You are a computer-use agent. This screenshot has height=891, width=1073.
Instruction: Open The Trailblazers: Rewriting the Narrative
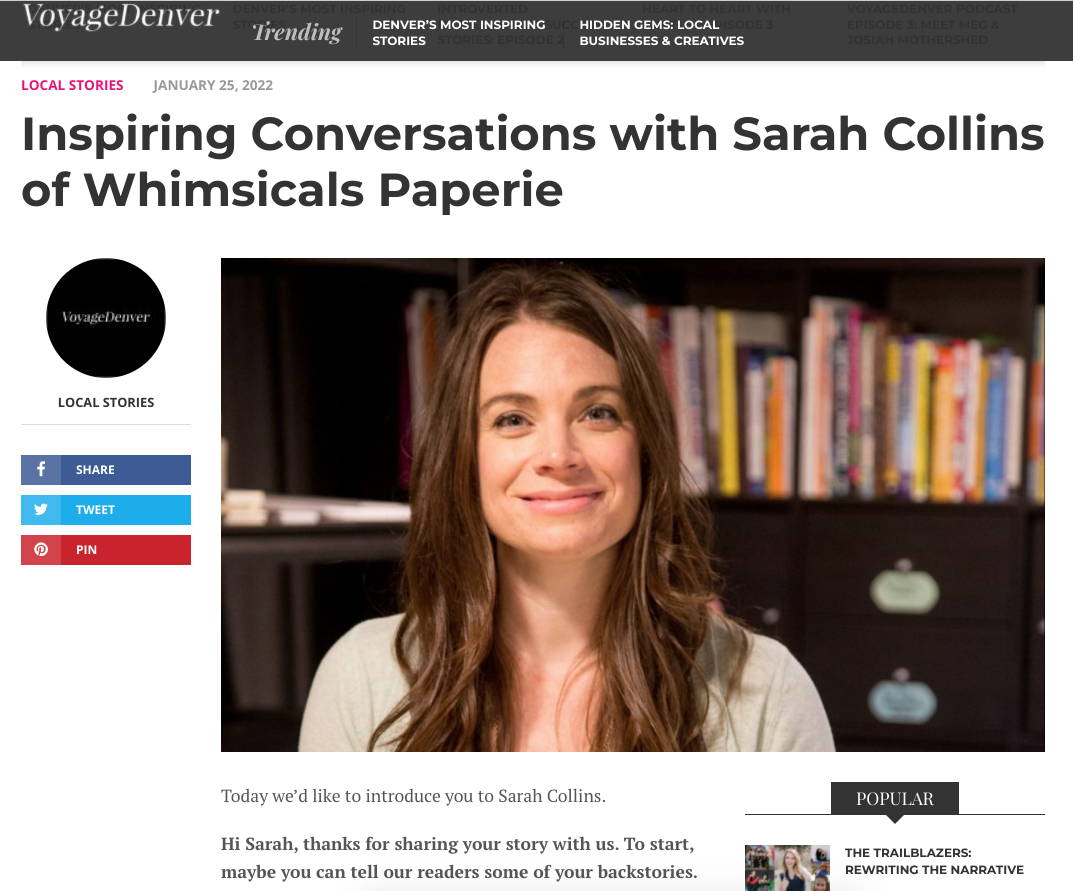pyautogui.click(x=934, y=861)
